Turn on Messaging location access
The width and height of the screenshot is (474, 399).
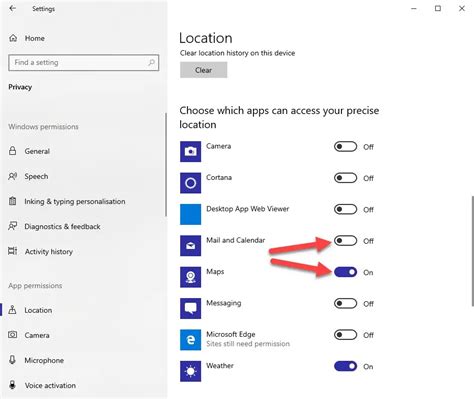(x=345, y=304)
